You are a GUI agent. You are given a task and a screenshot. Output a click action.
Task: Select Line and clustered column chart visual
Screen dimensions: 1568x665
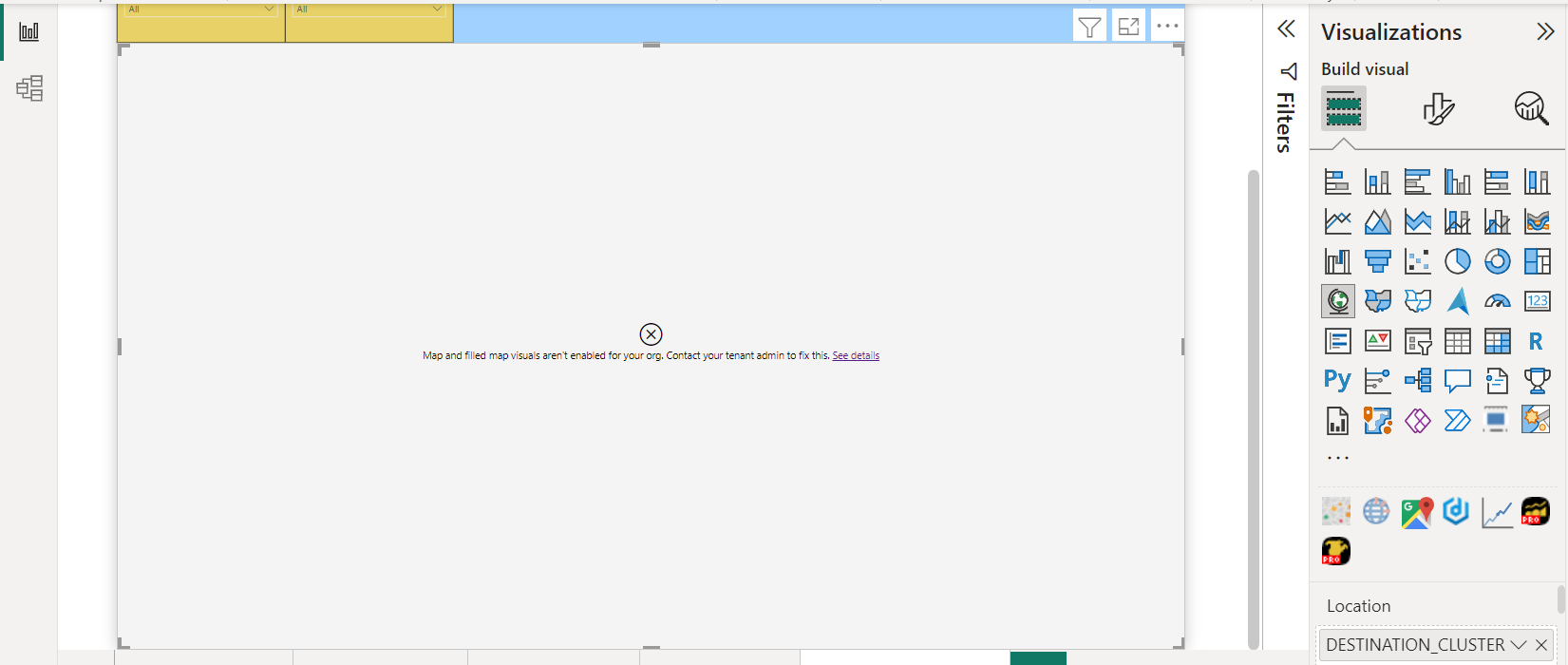click(x=1497, y=221)
